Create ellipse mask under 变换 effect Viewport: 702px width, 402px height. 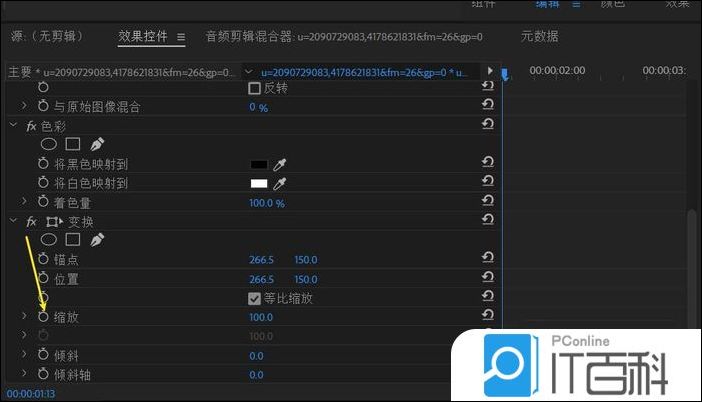[x=49, y=239]
